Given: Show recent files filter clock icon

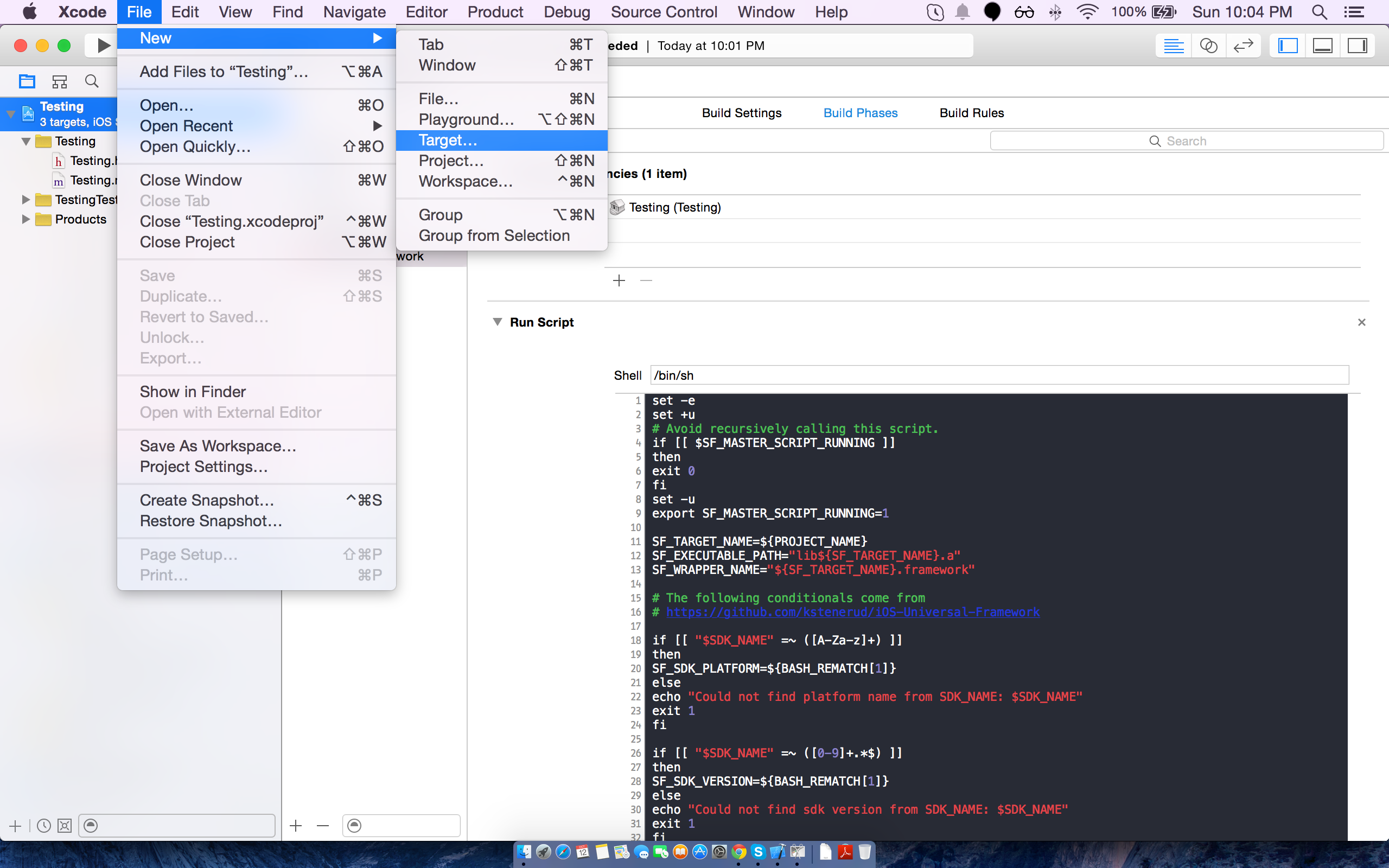Looking at the screenshot, I should coord(43,826).
